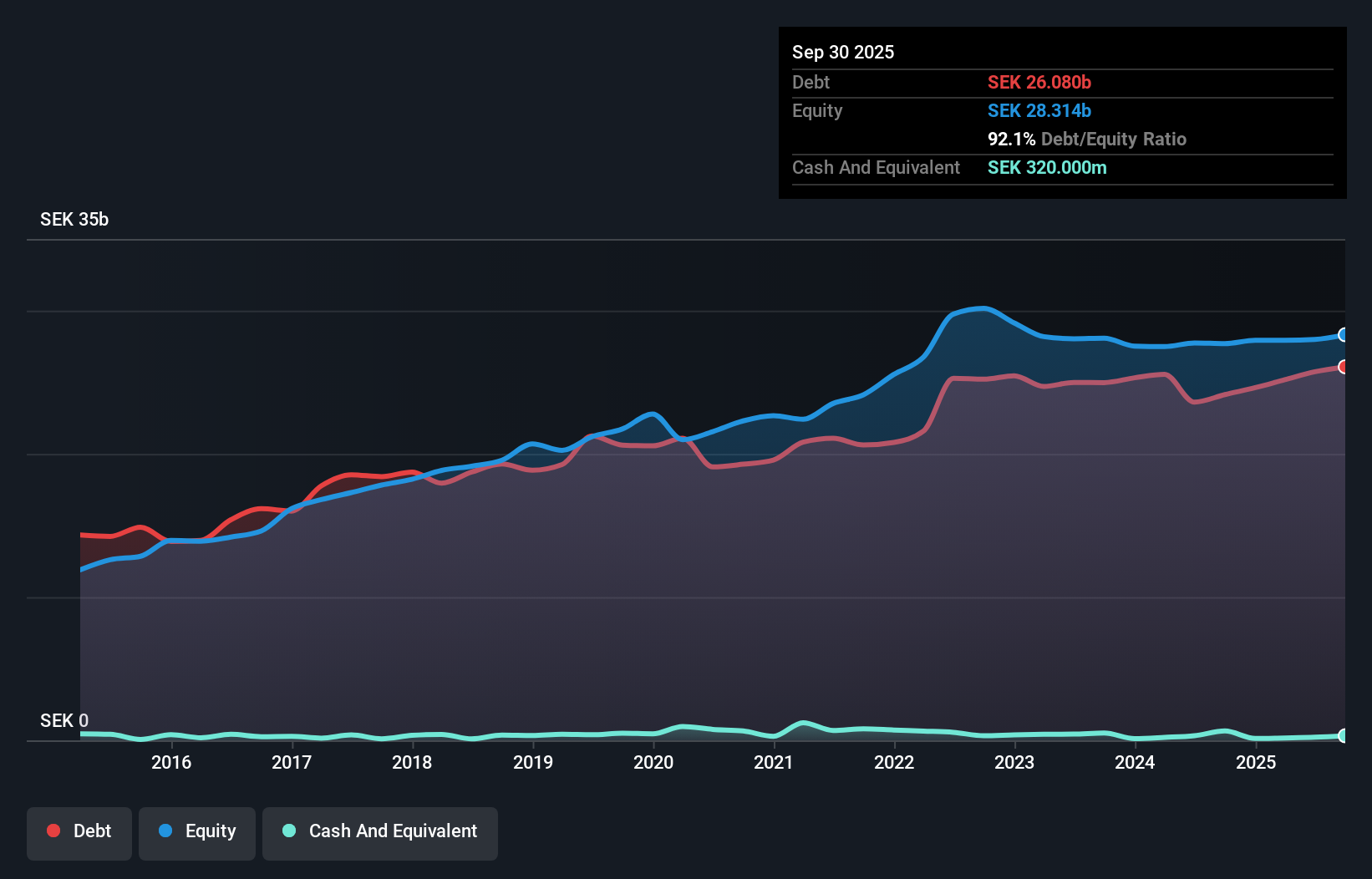Click the 92.1% Debt/Equity Ratio text
This screenshot has height=879, width=1372.
(1087, 139)
